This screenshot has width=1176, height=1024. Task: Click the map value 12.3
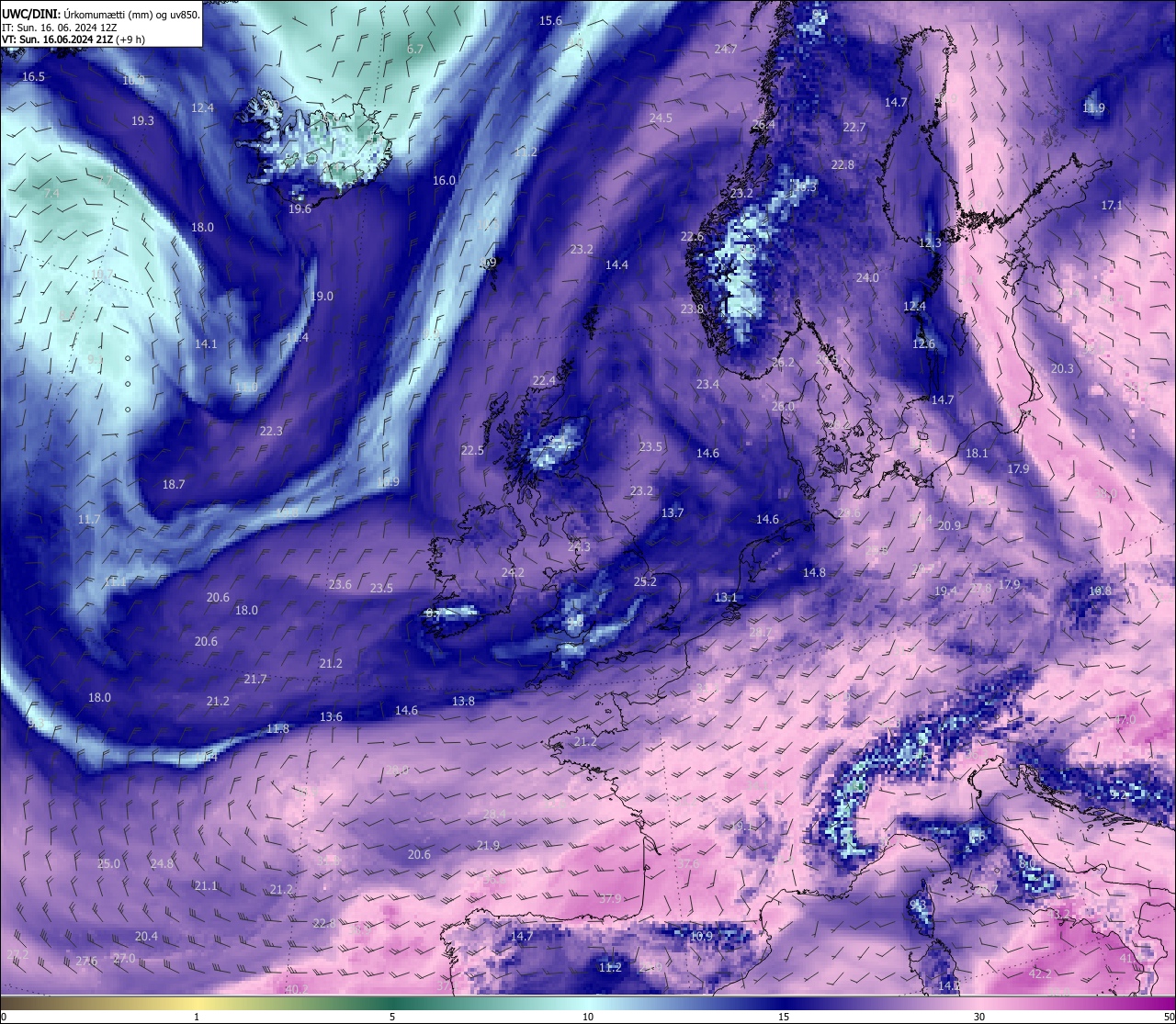pos(930,243)
